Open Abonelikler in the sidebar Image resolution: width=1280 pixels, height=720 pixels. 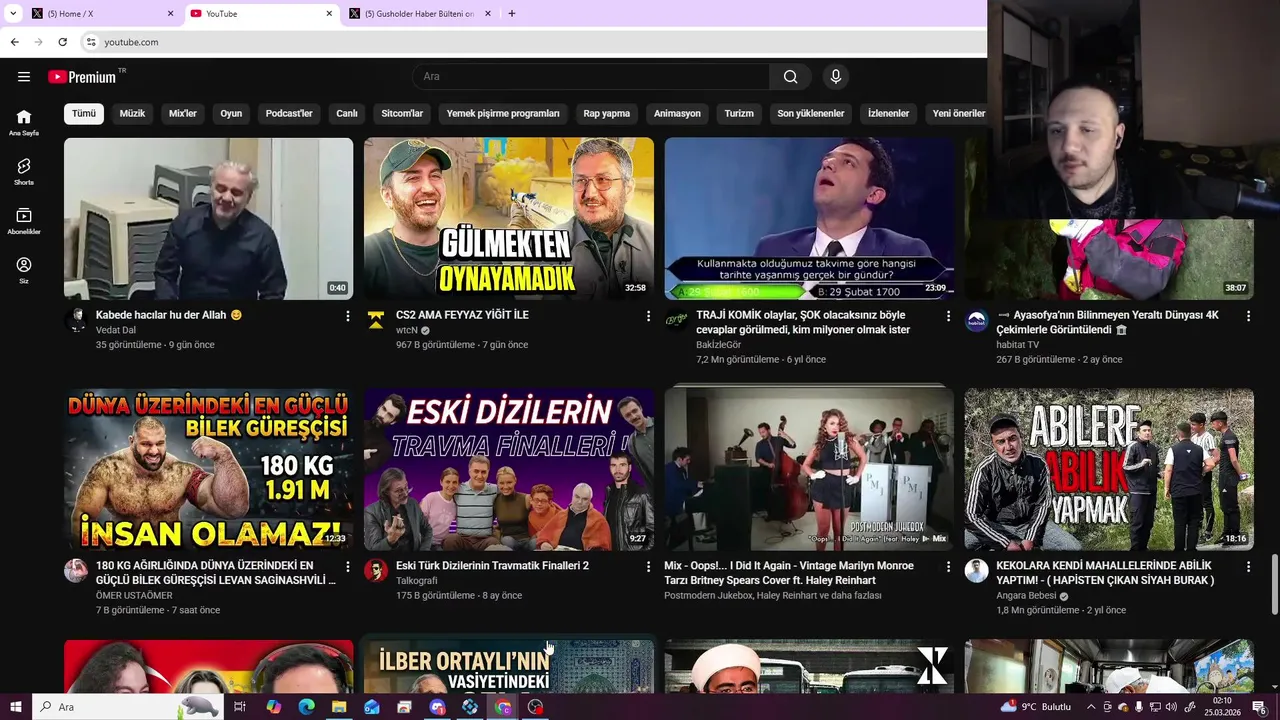coord(24,221)
